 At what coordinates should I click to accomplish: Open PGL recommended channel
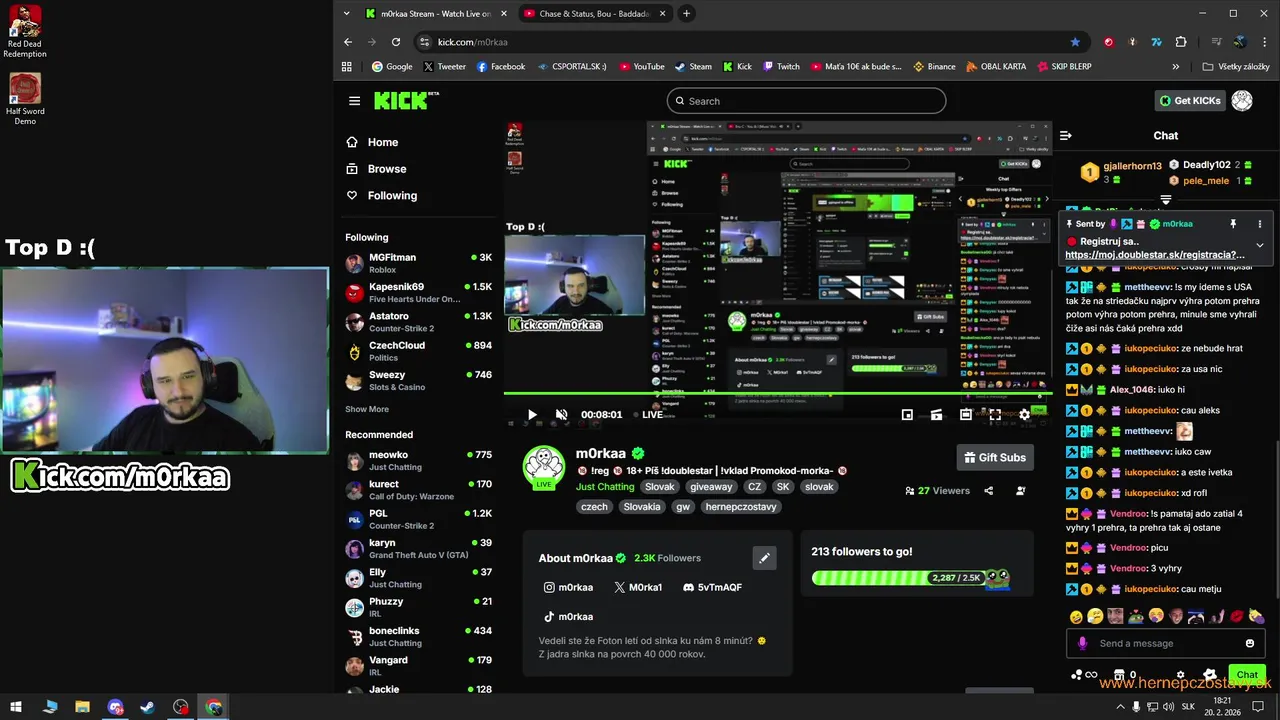[419, 519]
